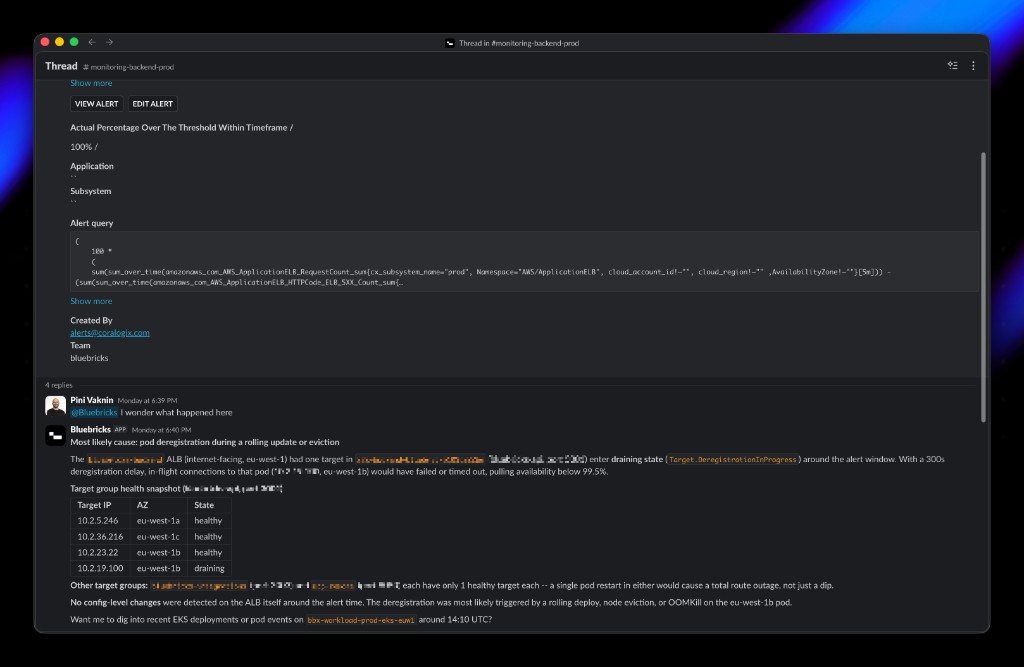Click the 'I wonder what happened here' message text
This screenshot has width=1024, height=667.
click(x=176, y=412)
